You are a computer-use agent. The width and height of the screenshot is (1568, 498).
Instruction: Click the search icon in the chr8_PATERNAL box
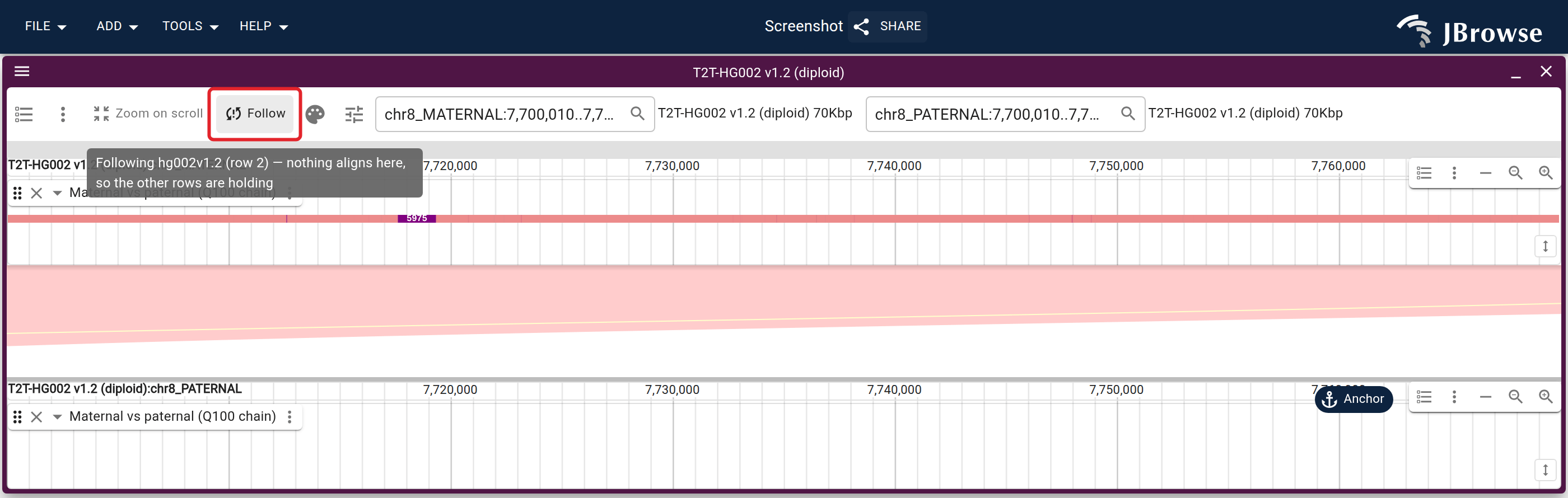1128,114
